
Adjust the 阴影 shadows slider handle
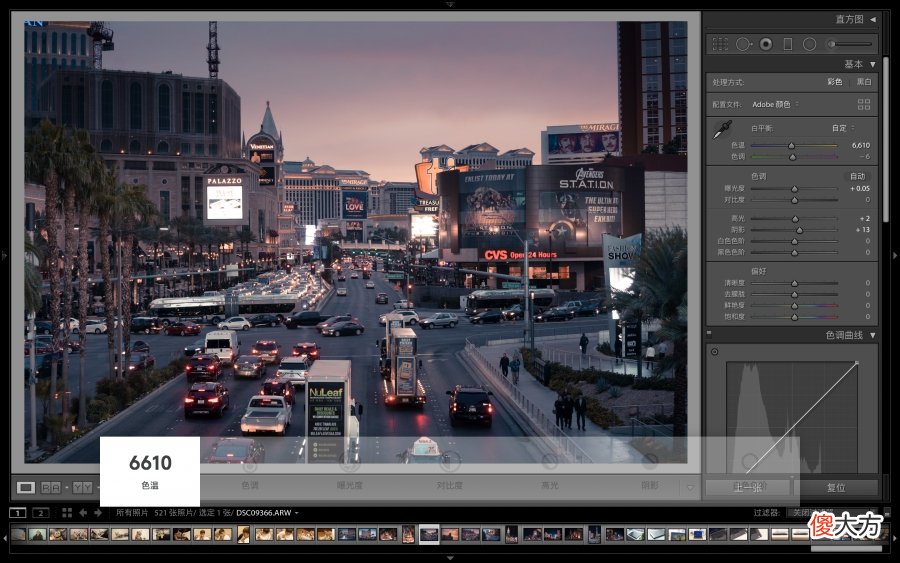[x=799, y=230]
